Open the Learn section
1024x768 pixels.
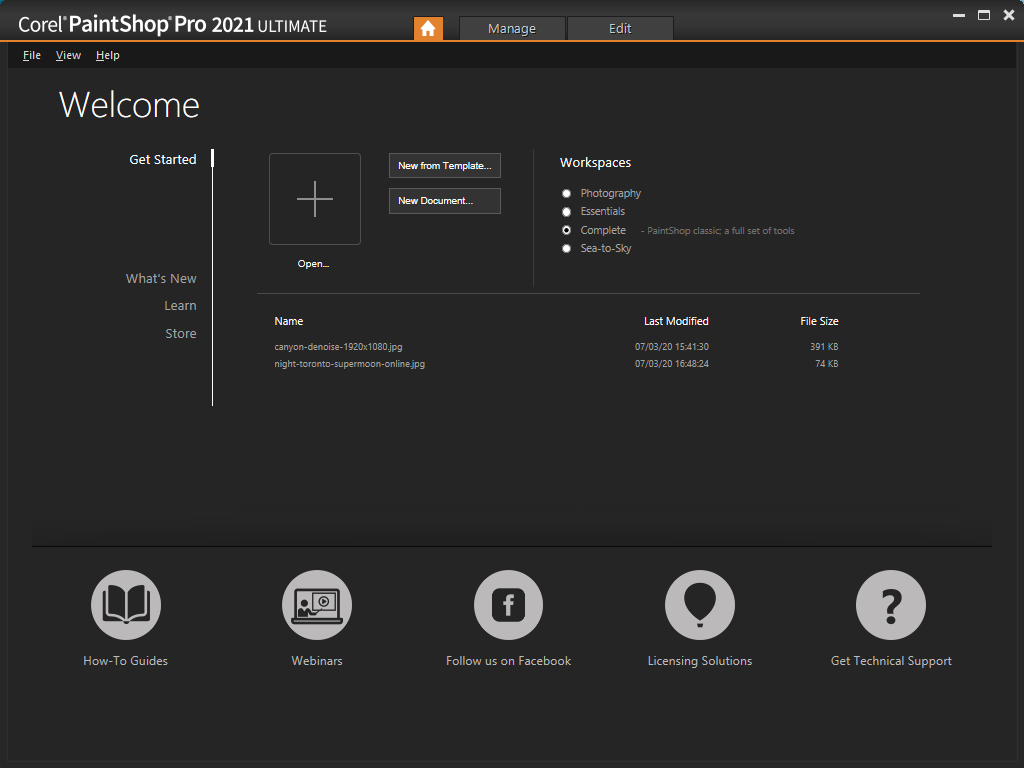(180, 306)
